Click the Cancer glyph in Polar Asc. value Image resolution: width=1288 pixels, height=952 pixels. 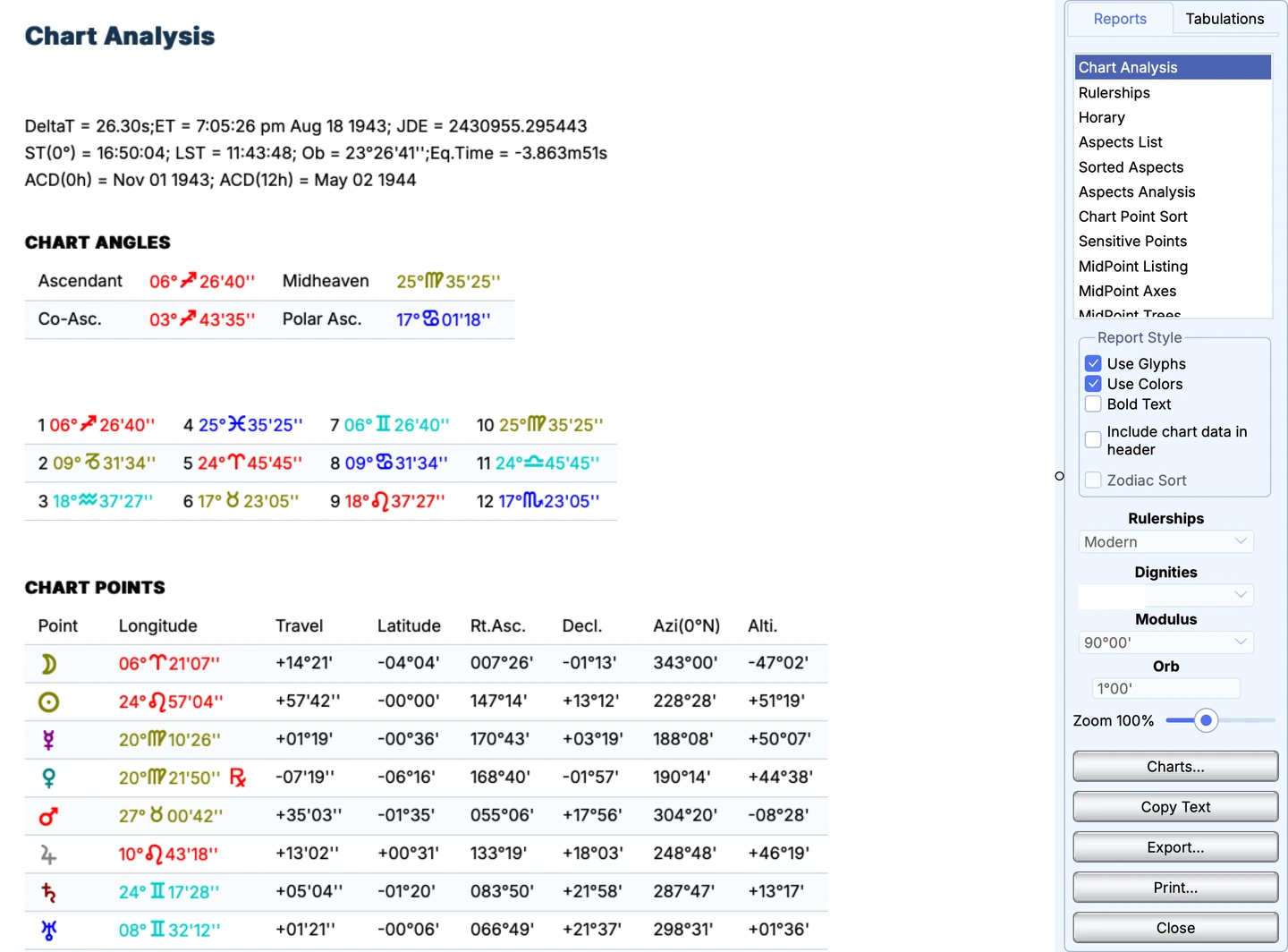pyautogui.click(x=431, y=319)
